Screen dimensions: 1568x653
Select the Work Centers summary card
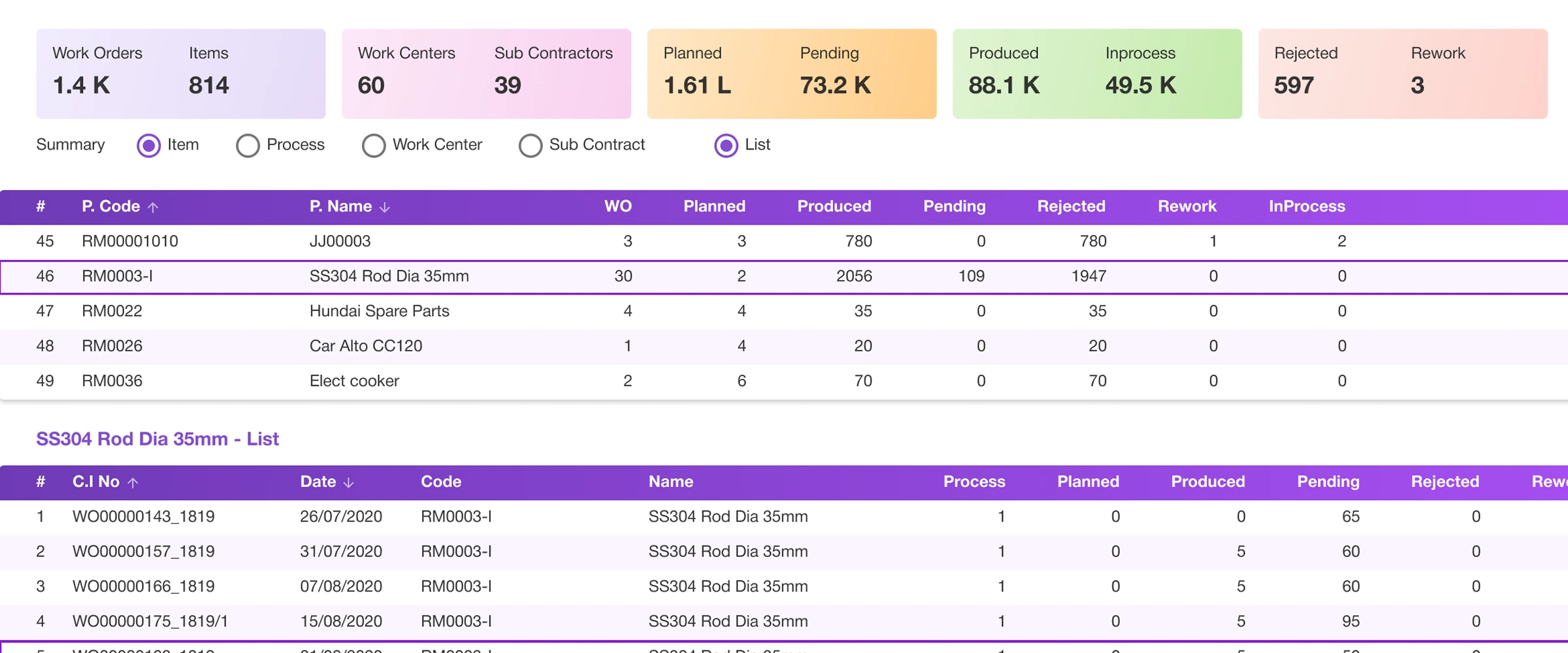pyautogui.click(x=486, y=74)
